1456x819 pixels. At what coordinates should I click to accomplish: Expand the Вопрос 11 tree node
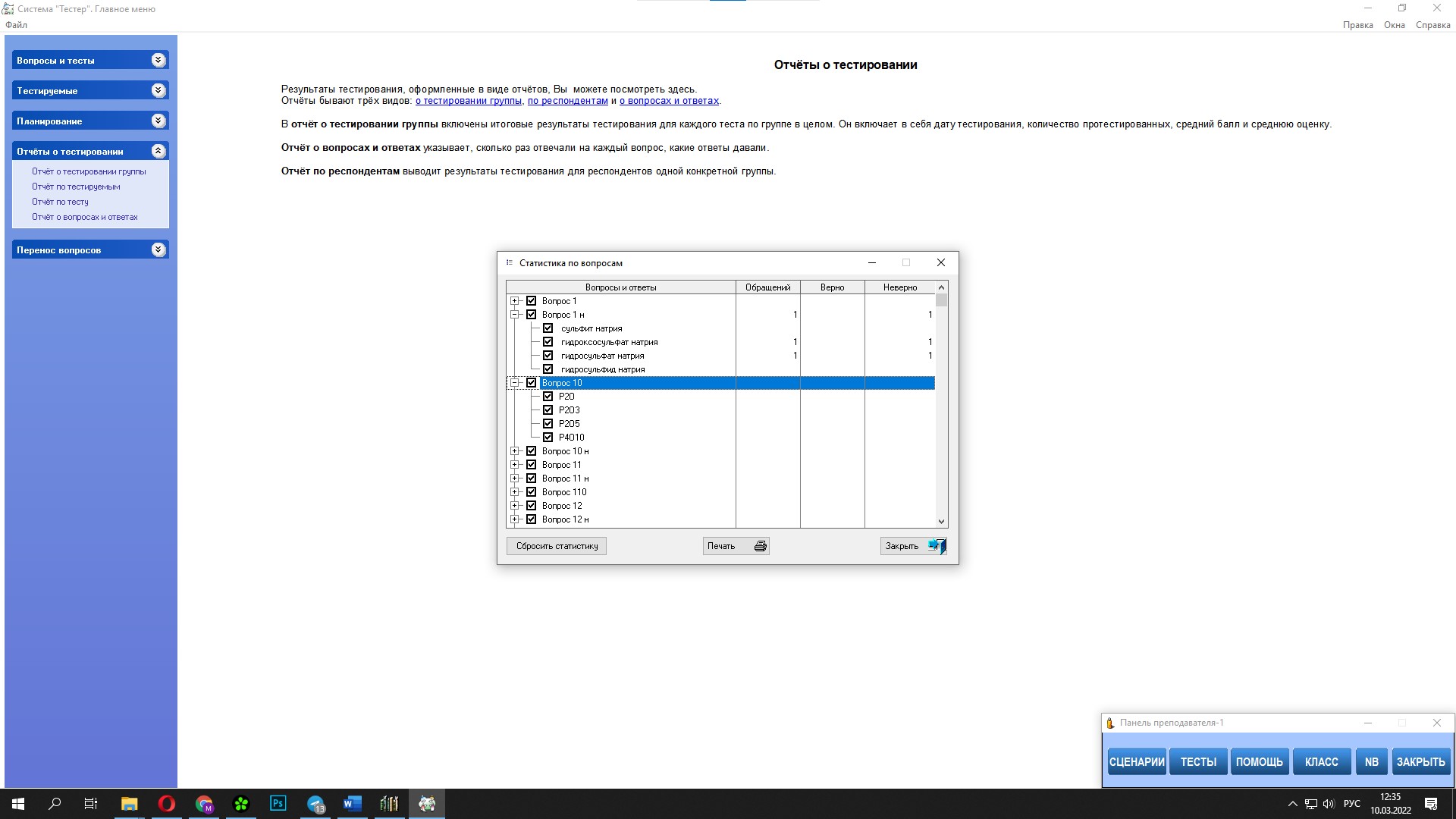pos(515,465)
